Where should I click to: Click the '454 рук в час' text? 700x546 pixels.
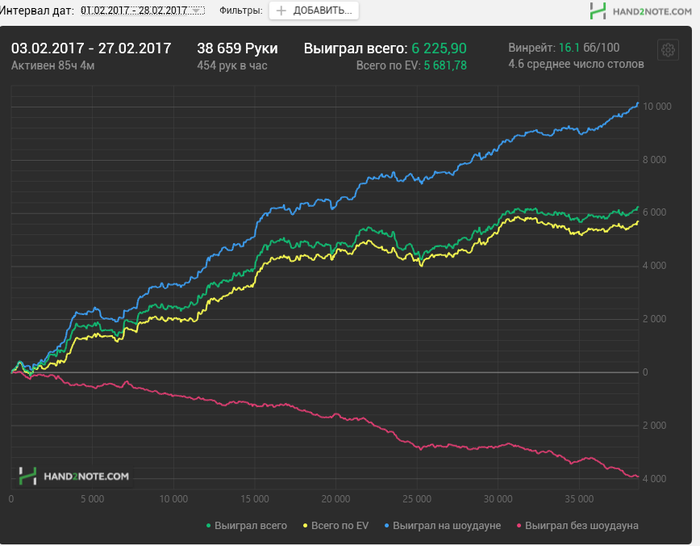click(x=232, y=66)
